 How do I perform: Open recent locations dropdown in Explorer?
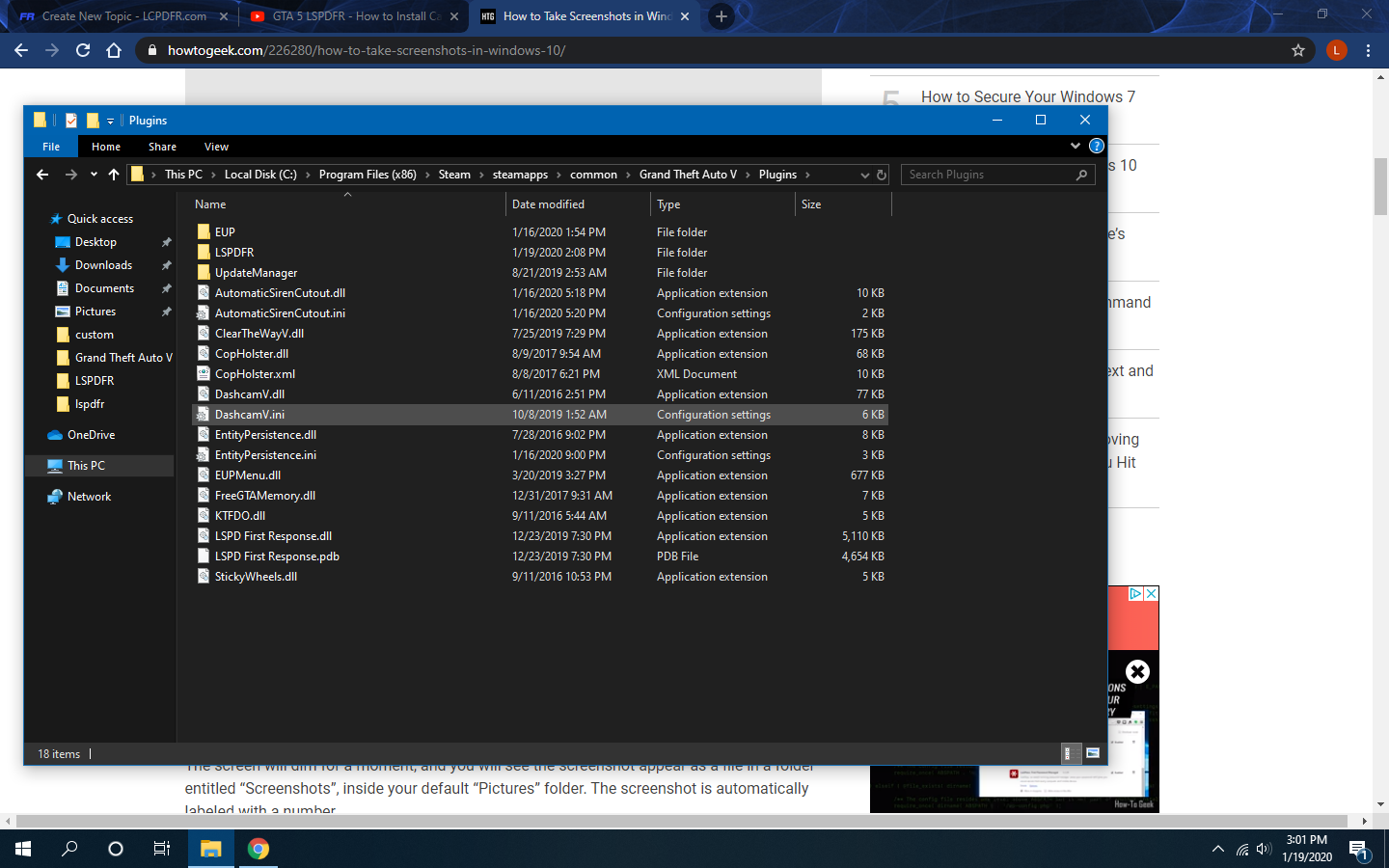(94, 175)
